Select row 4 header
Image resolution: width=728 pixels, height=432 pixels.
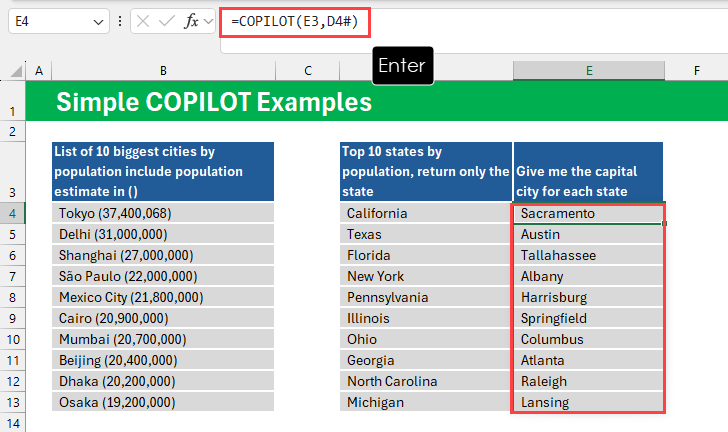(13, 213)
